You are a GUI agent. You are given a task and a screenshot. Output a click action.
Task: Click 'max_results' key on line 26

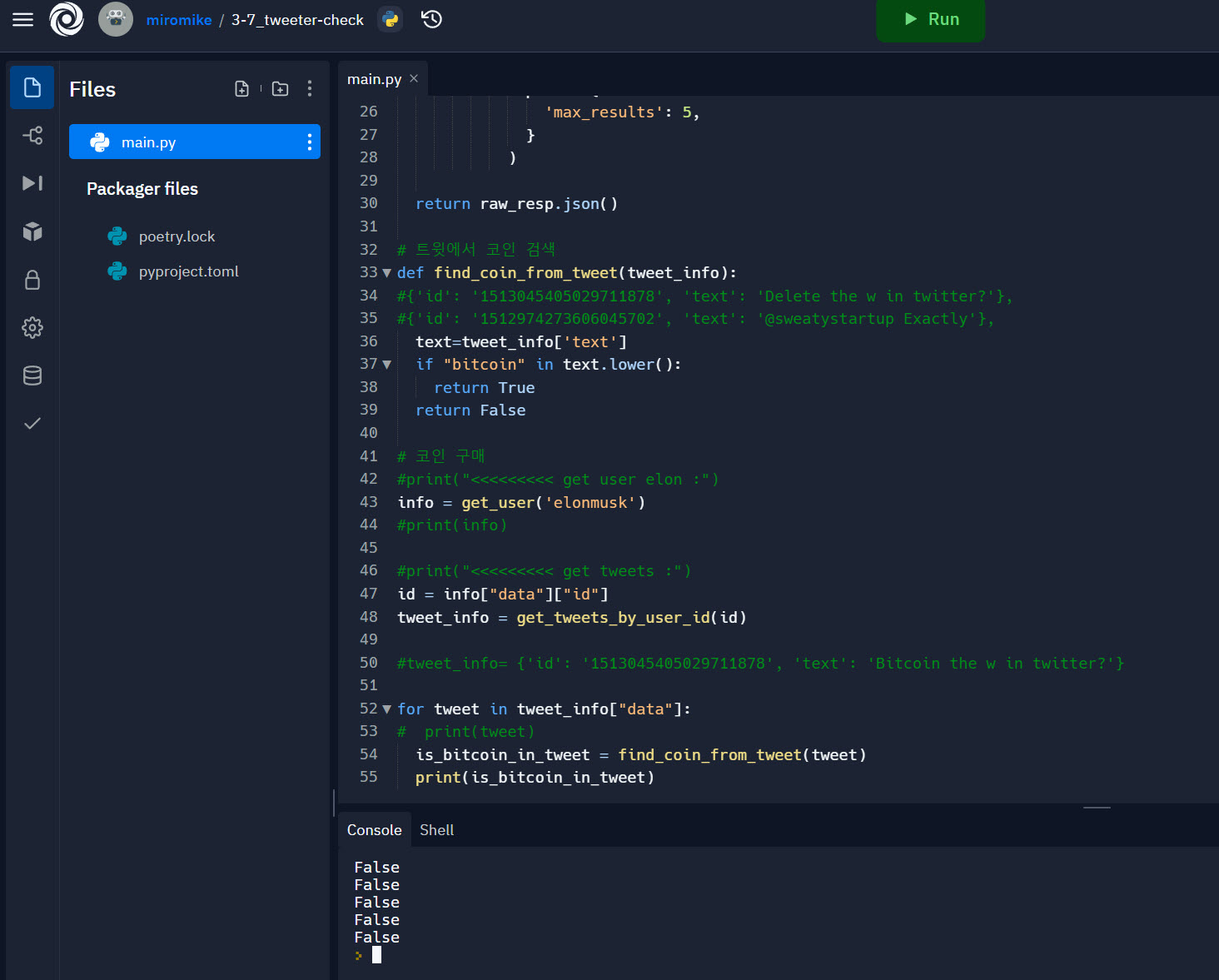[604, 112]
